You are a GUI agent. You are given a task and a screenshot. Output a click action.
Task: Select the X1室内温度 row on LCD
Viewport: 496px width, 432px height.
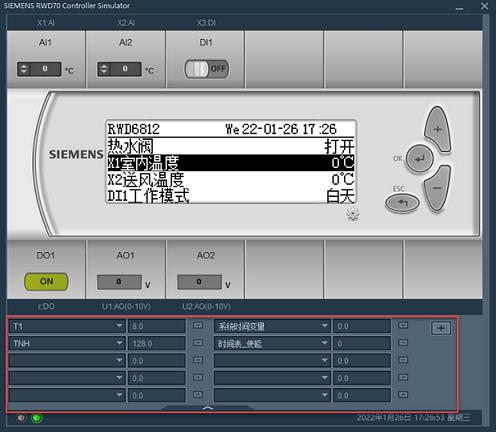pos(231,163)
